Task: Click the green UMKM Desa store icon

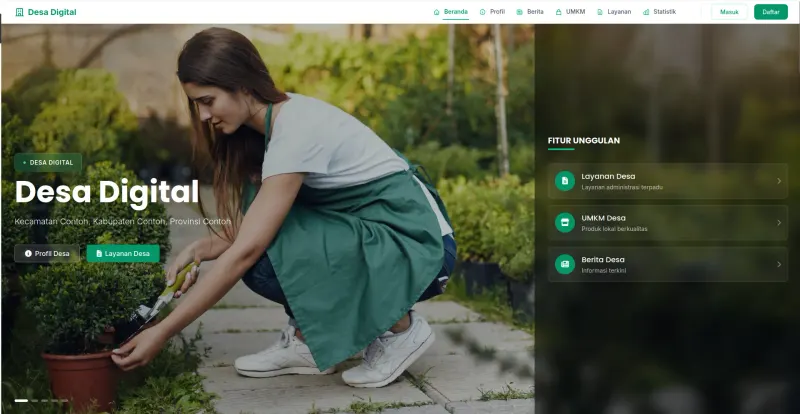Action: 565,223
